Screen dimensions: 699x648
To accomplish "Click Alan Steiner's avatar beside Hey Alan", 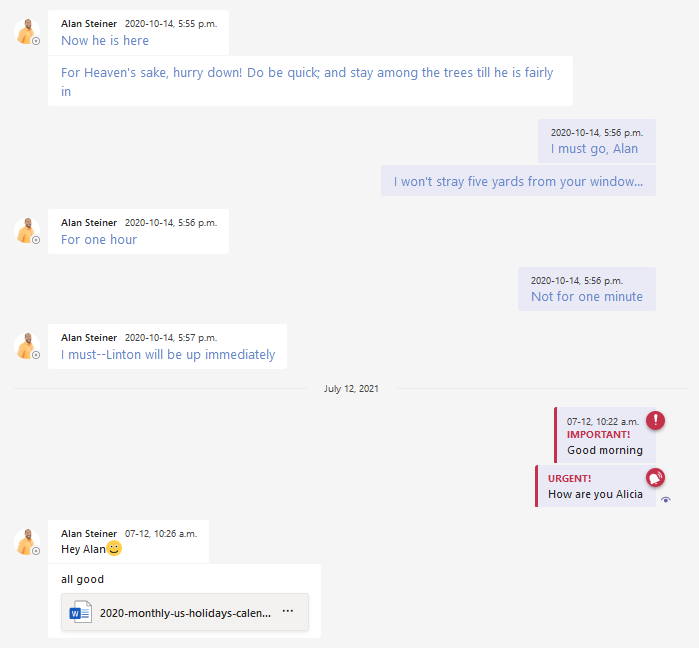I will tap(27, 543).
